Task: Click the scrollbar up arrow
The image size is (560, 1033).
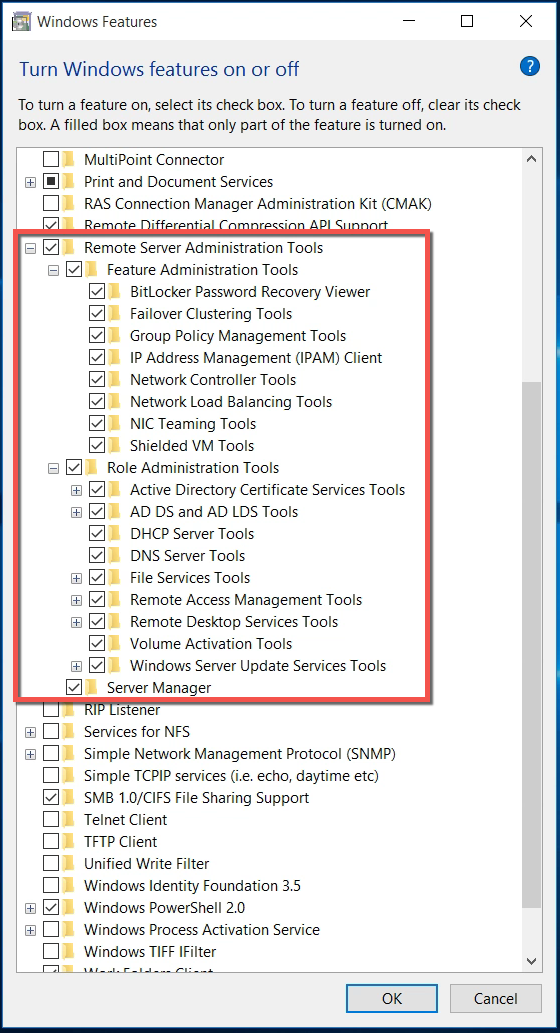Action: [531, 159]
